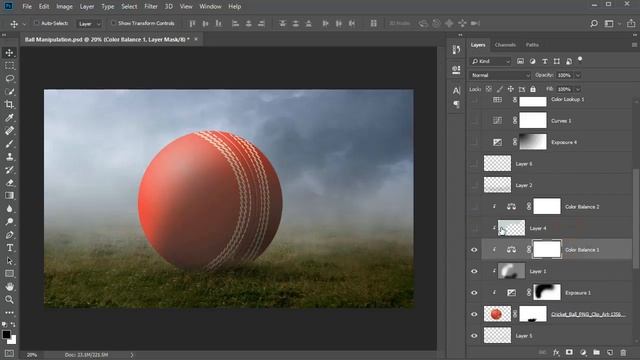640x360 pixels.
Task: Enable Show Transform Controls checkbox
Action: point(113,23)
